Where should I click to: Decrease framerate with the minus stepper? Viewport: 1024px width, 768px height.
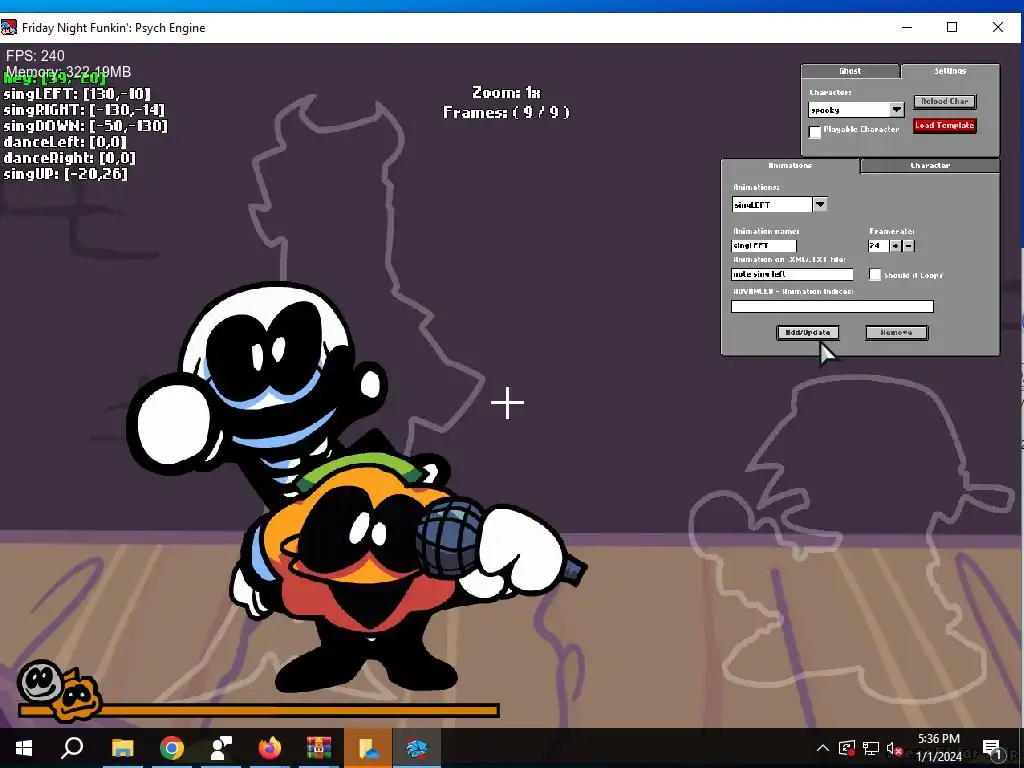(x=908, y=246)
